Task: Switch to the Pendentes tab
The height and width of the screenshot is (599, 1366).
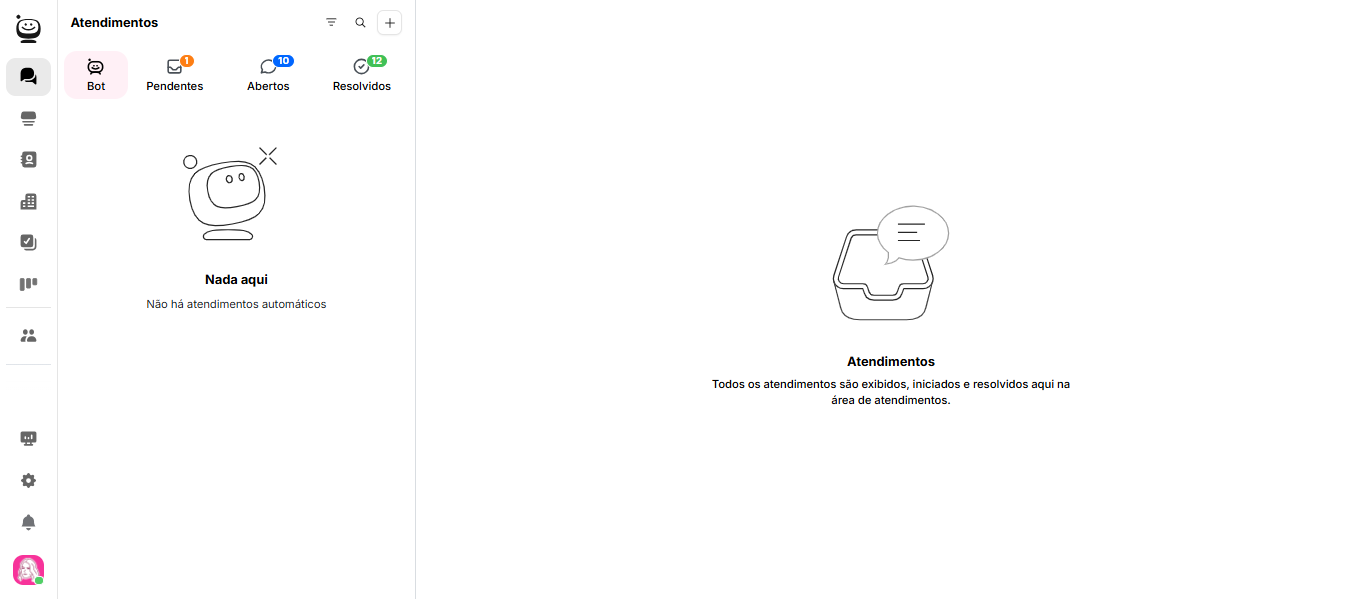Action: [175, 75]
